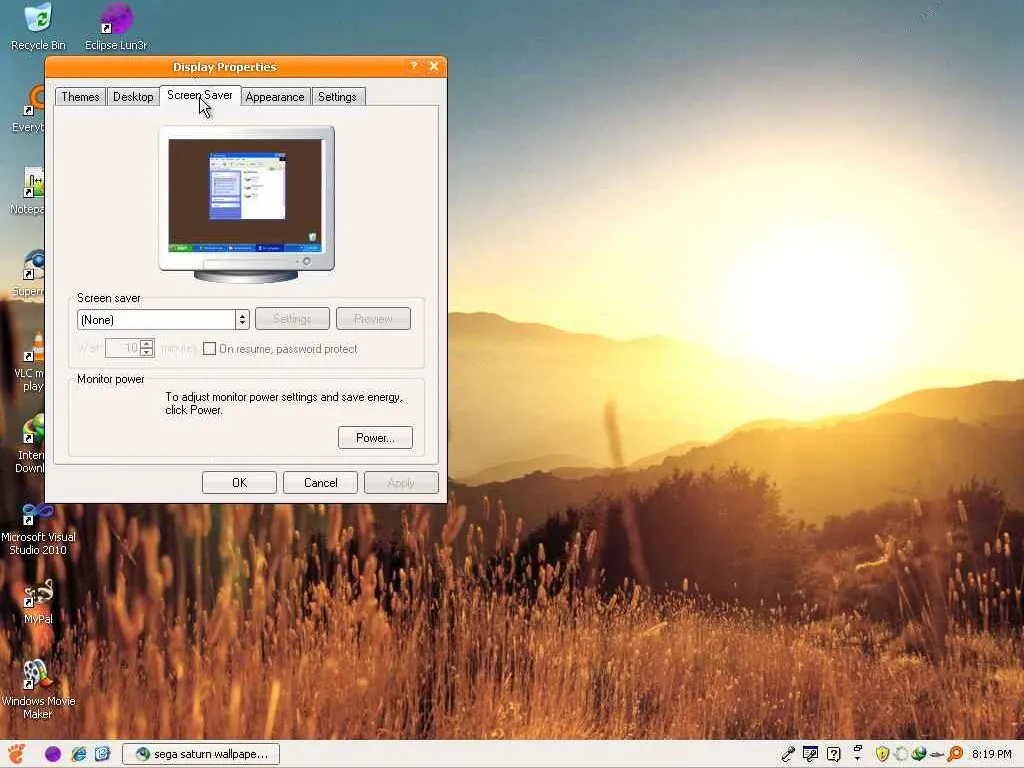Image resolution: width=1024 pixels, height=768 pixels.
Task: Open the Screen saver dropdown showing (None)
Action: pos(163,319)
